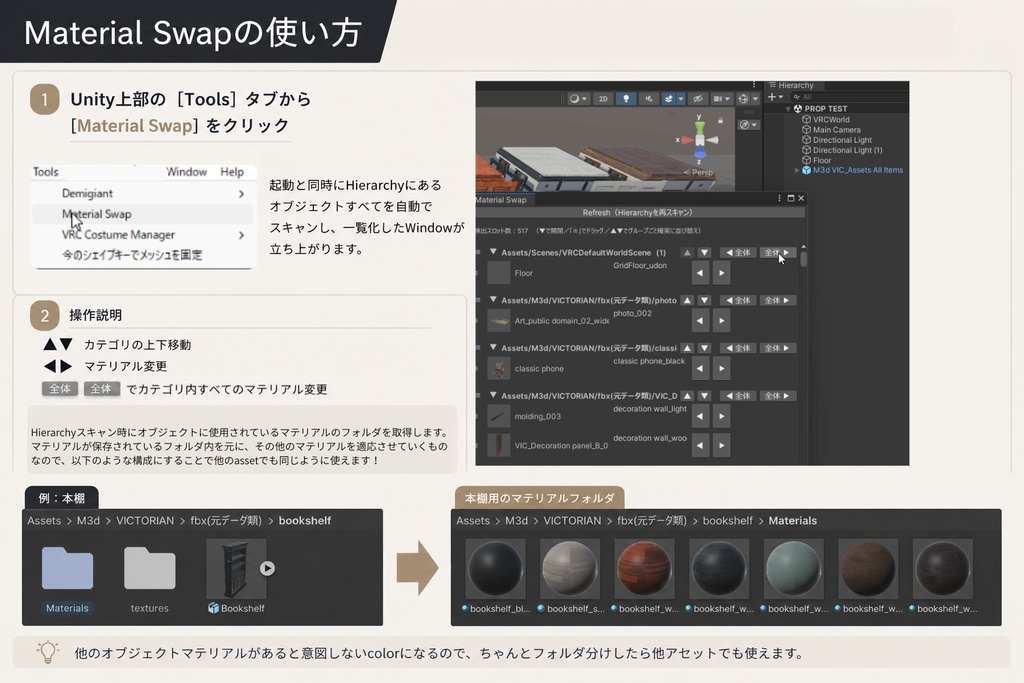The height and width of the screenshot is (683, 1024).
Task: Select the bookshelf_bl... black material sphere
Action: 496,569
